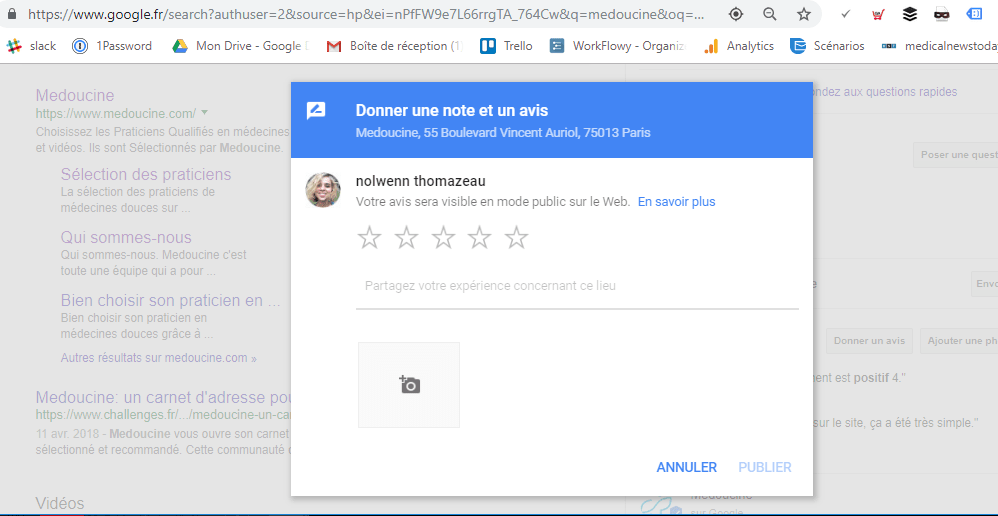Viewport: 998px width, 516px height.
Task: Open the Qui sommes-nous sitelink
Action: coord(126,238)
